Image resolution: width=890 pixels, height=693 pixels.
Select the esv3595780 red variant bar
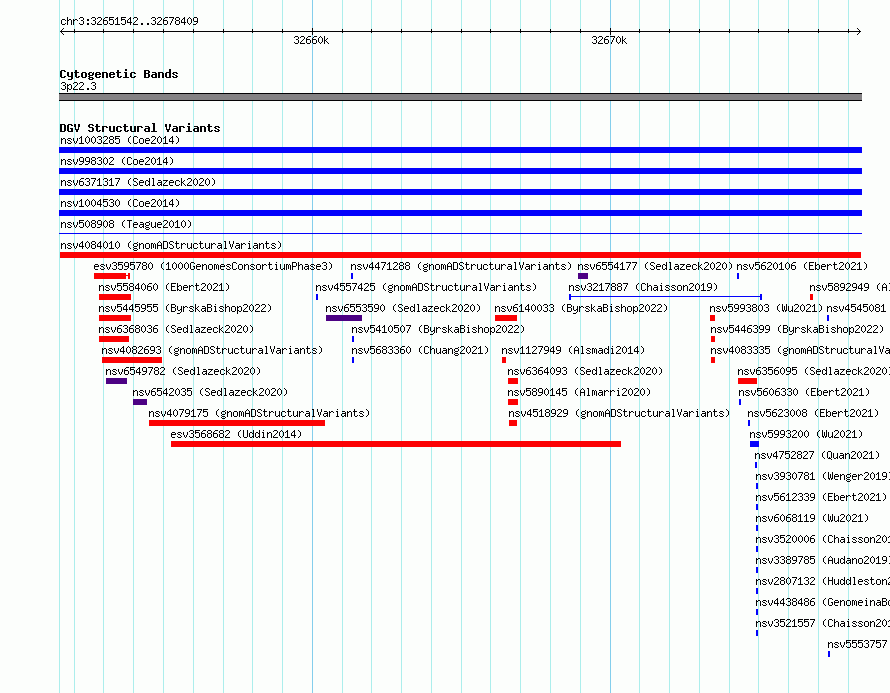tap(112, 276)
